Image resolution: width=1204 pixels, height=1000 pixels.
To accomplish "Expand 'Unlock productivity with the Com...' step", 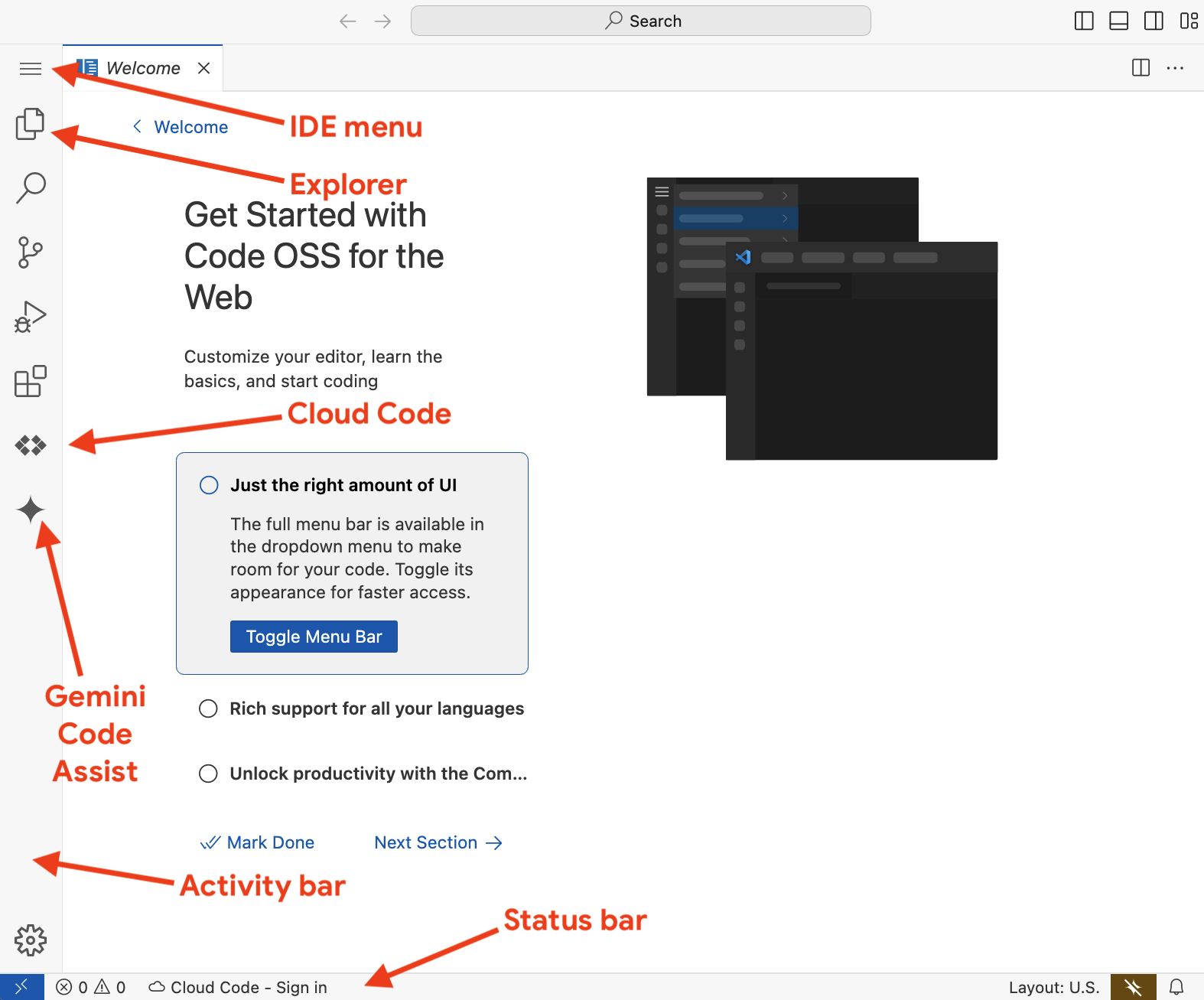I will click(378, 774).
